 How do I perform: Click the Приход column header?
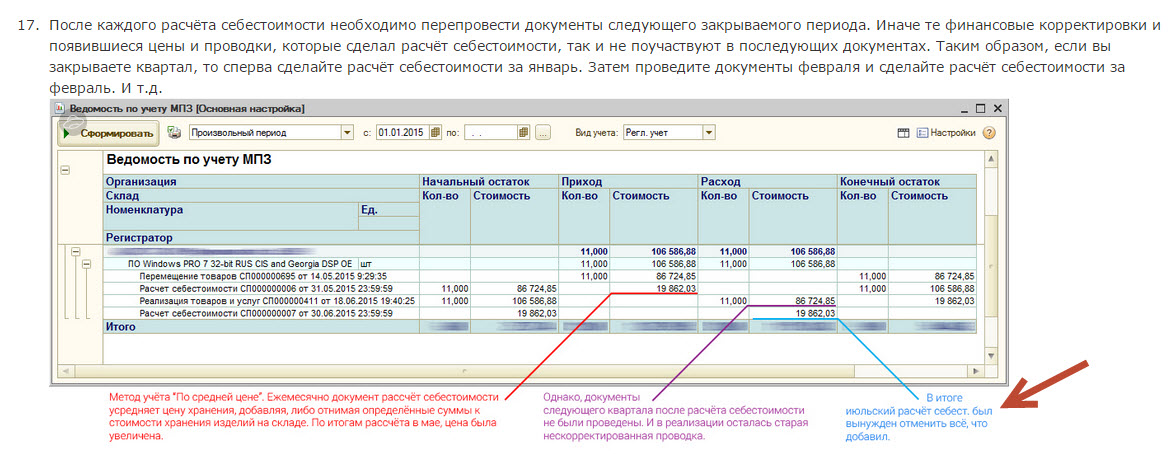coord(628,181)
